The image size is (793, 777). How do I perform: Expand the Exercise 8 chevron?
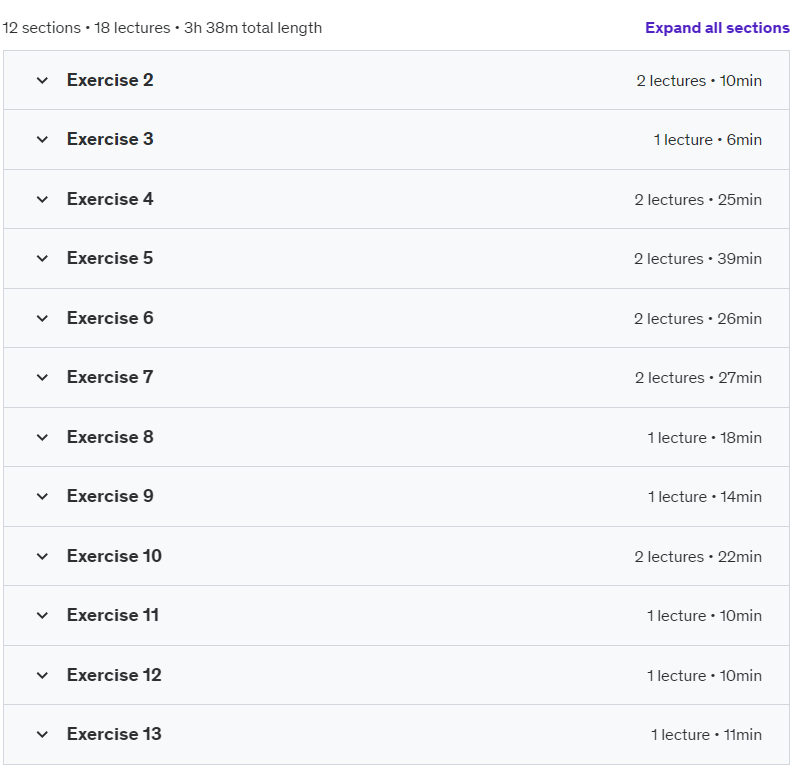(x=42, y=437)
